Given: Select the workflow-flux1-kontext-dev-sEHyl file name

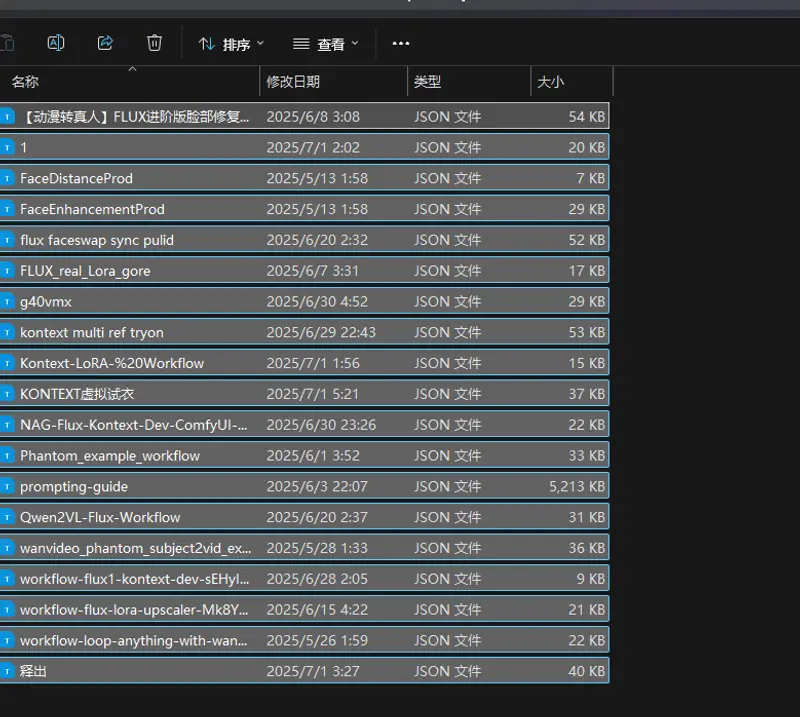Looking at the screenshot, I should [x=135, y=579].
